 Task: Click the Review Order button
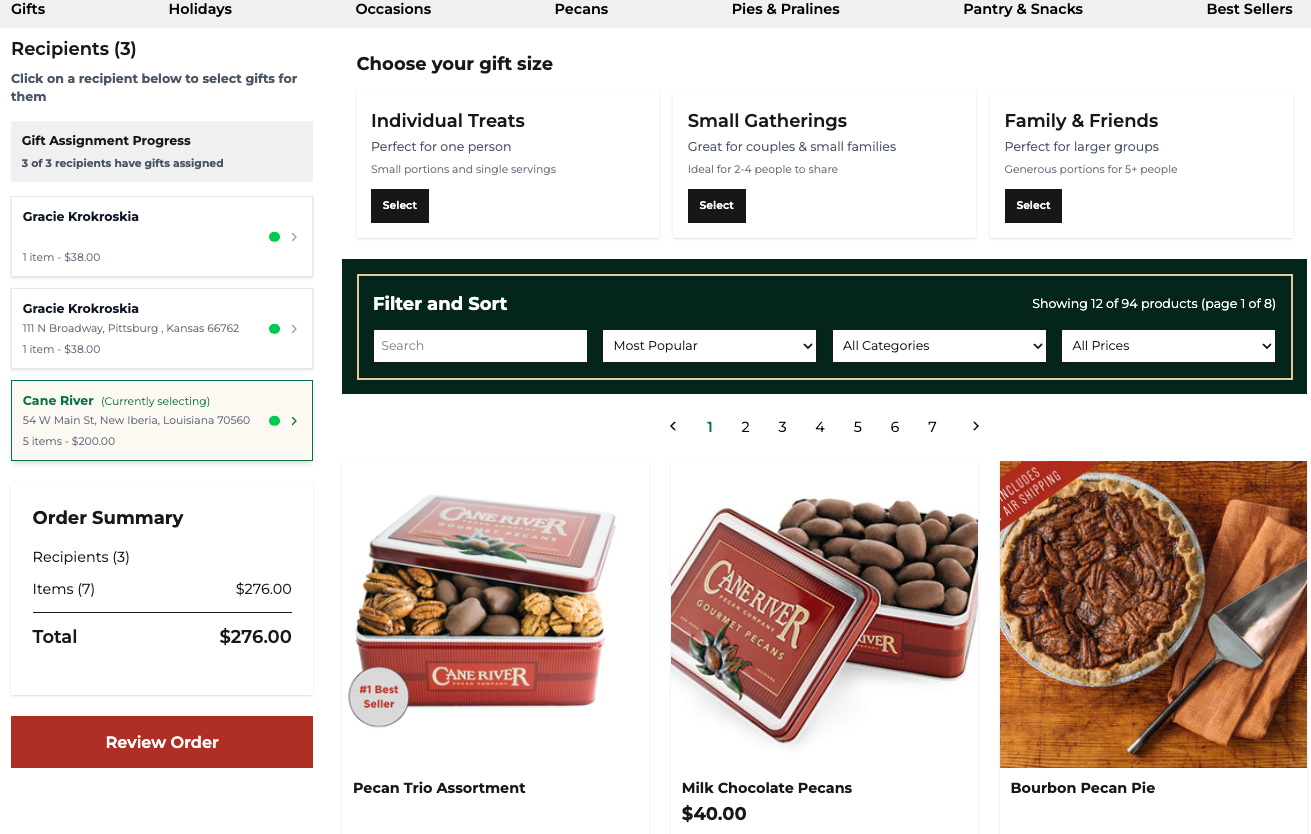(162, 742)
